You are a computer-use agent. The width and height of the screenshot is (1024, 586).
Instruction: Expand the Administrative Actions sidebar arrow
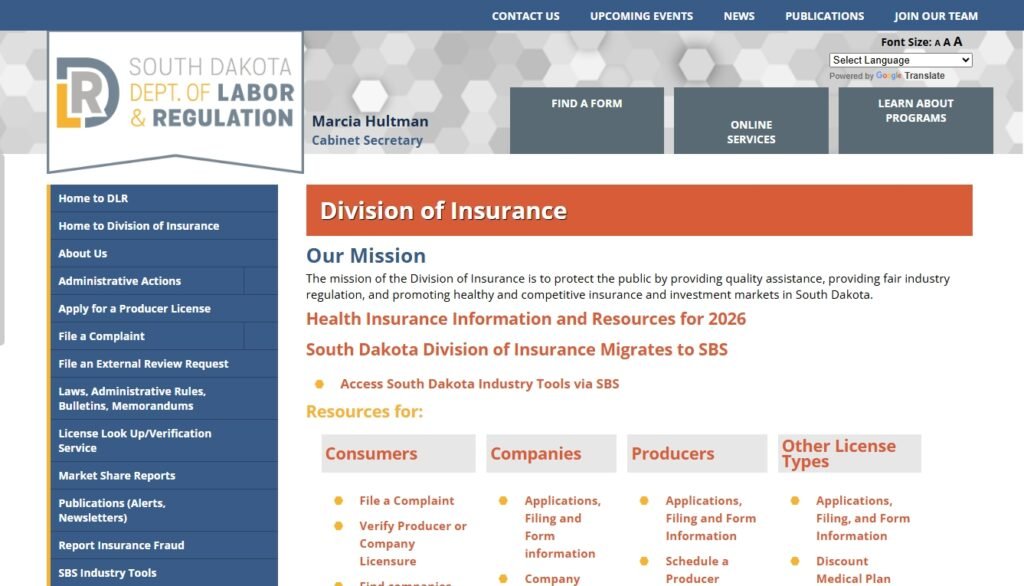(262, 281)
